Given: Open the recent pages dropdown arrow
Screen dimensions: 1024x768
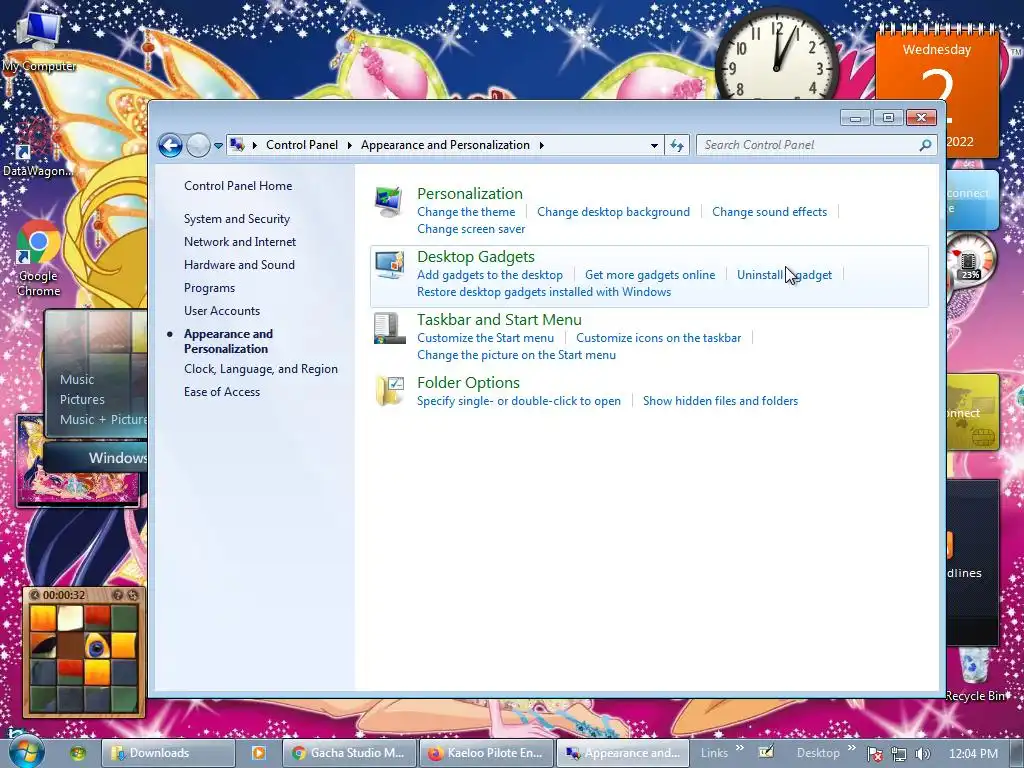Looking at the screenshot, I should 218,146.
